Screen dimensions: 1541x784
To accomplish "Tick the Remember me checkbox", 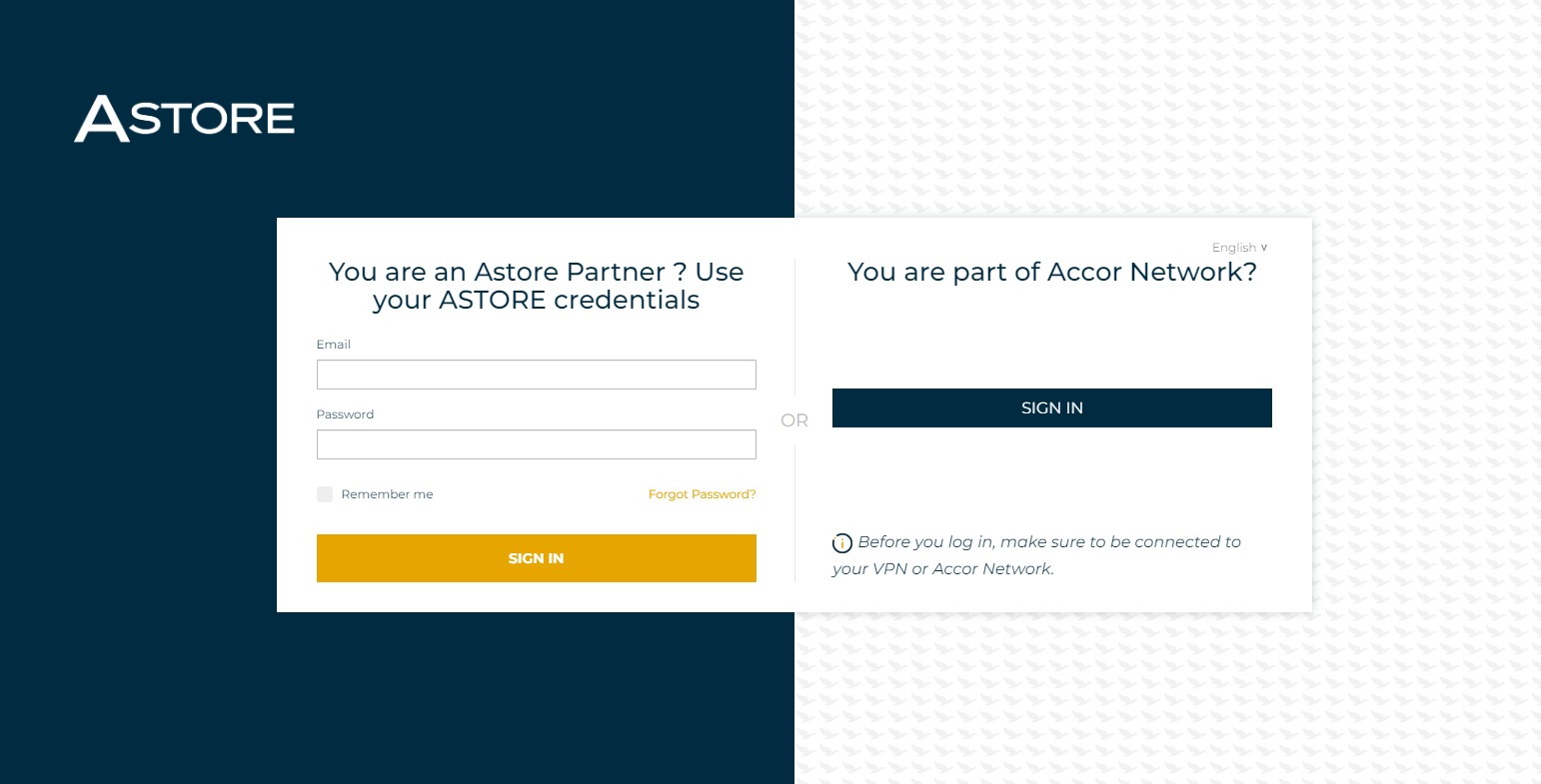I will point(325,494).
